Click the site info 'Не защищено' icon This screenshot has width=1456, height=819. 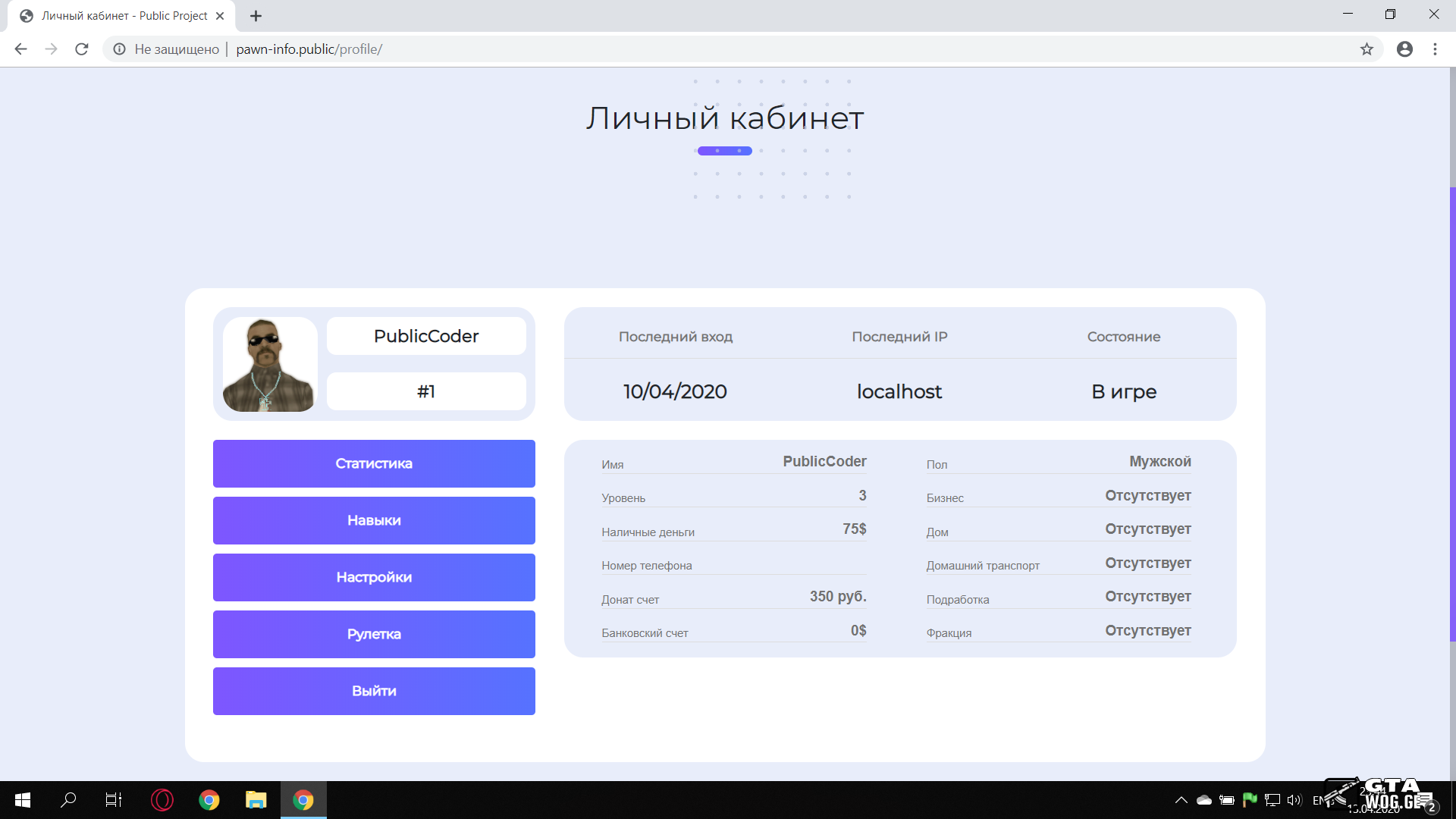tap(120, 49)
